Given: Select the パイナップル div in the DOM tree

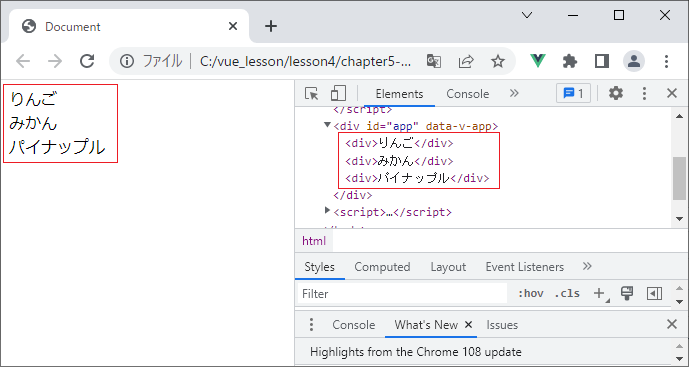Looking at the screenshot, I should tap(417, 178).
